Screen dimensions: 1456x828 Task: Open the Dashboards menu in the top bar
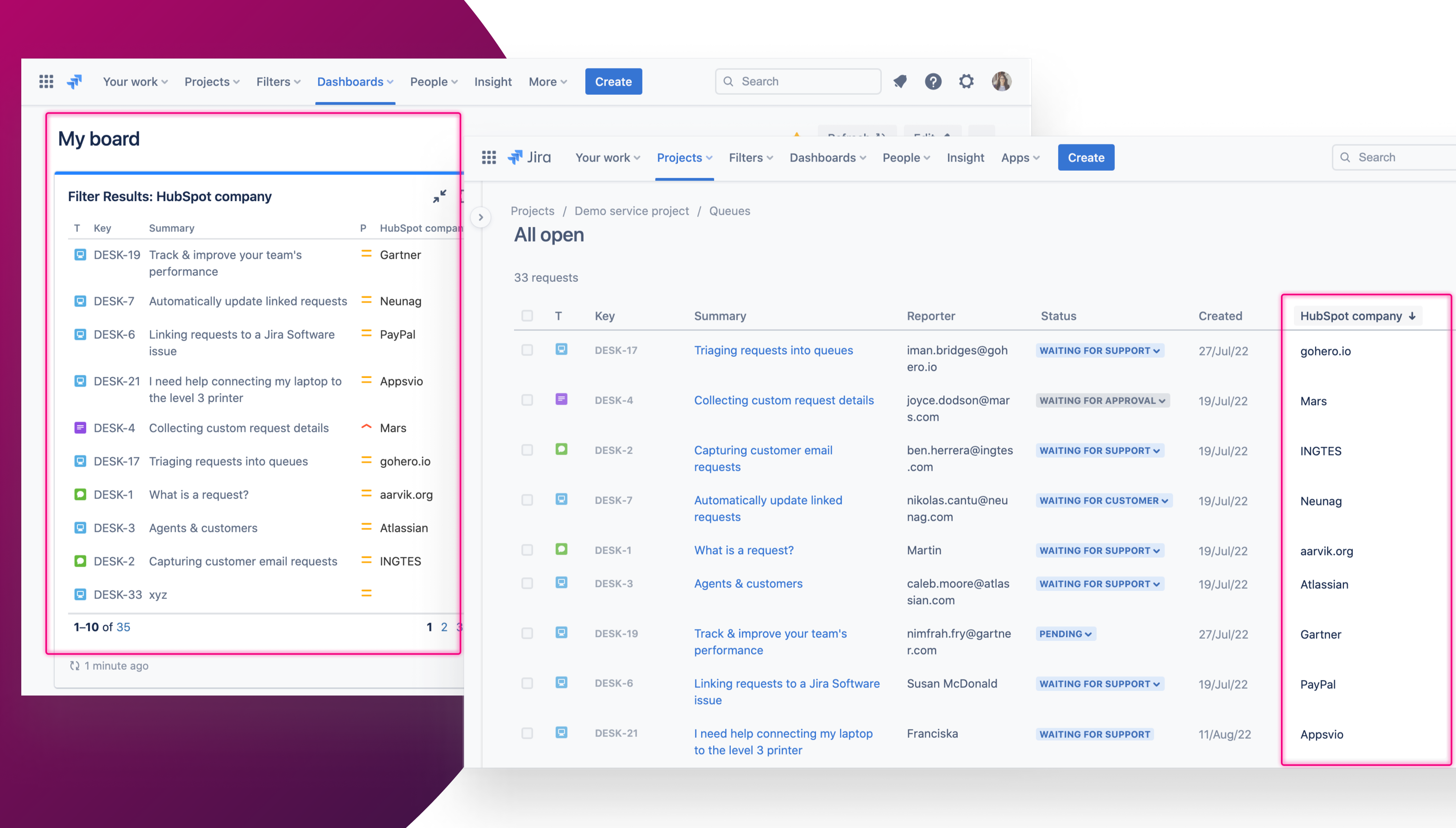click(355, 81)
